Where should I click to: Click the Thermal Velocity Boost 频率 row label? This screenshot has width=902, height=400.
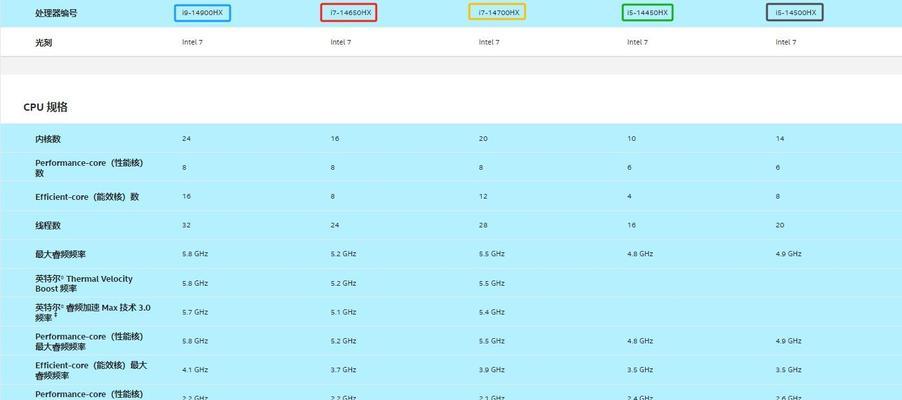point(84,283)
